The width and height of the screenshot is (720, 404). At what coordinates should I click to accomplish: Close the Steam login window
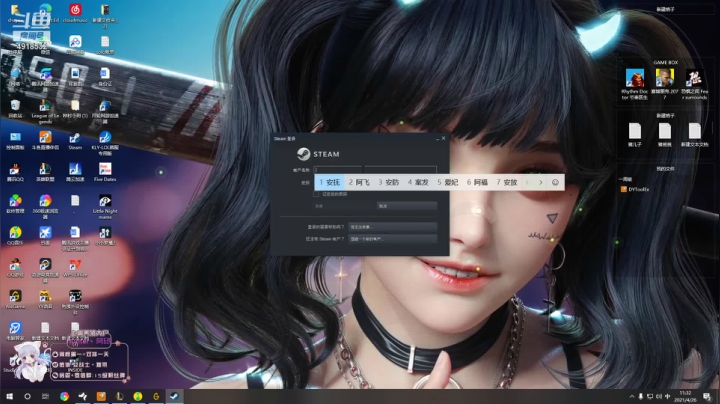(x=444, y=138)
